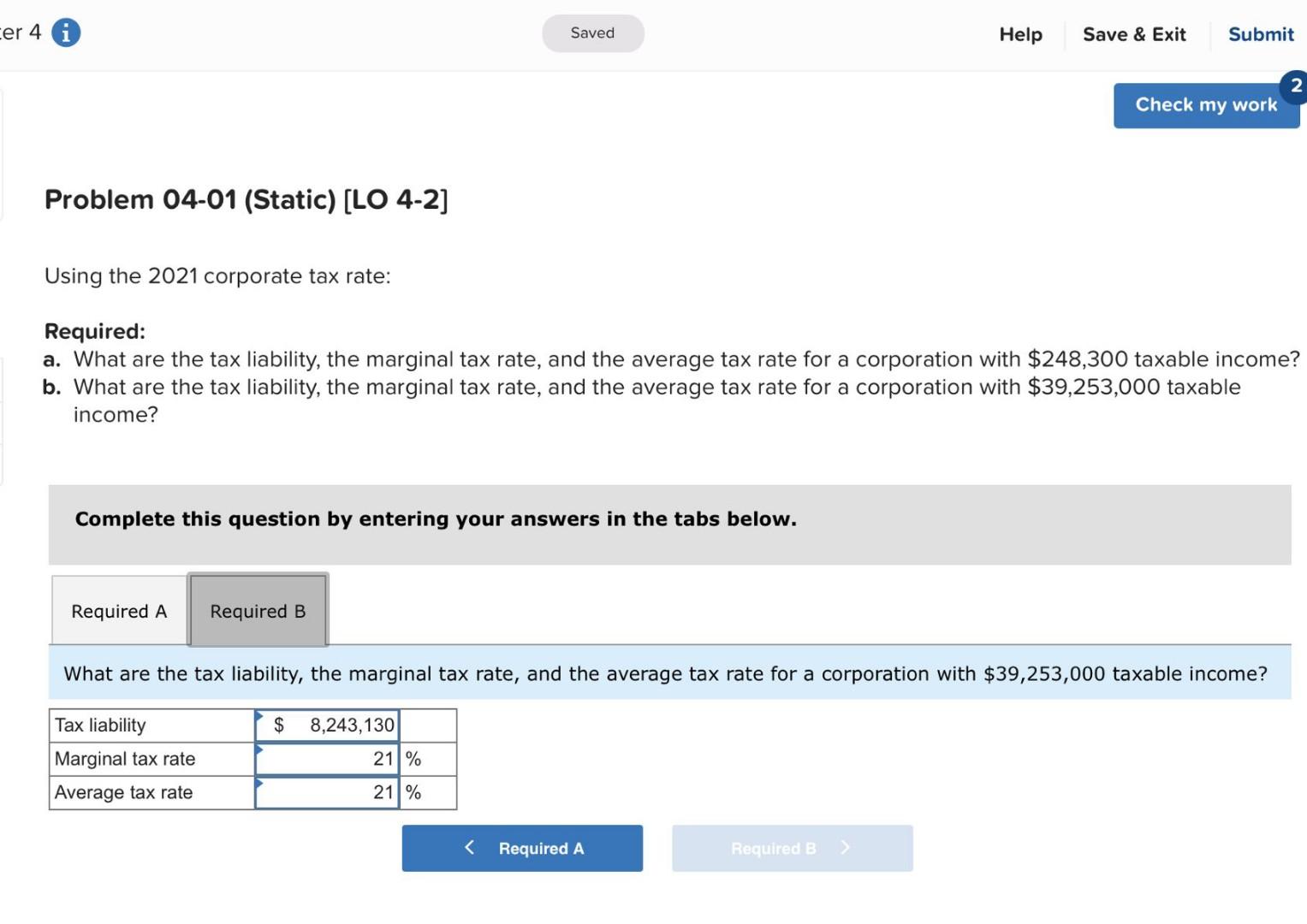
Task: Click the Check my work button
Action: pyautogui.click(x=1206, y=104)
